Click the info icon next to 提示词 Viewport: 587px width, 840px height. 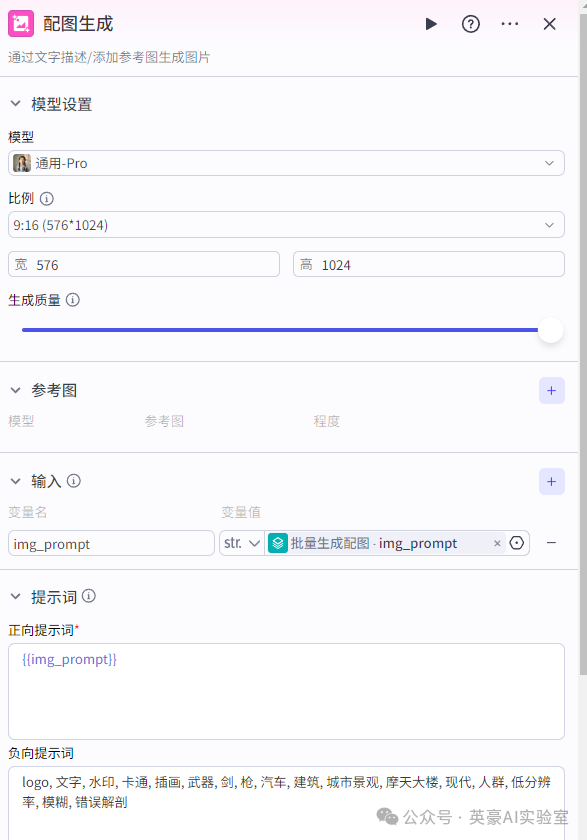pyautogui.click(x=89, y=596)
